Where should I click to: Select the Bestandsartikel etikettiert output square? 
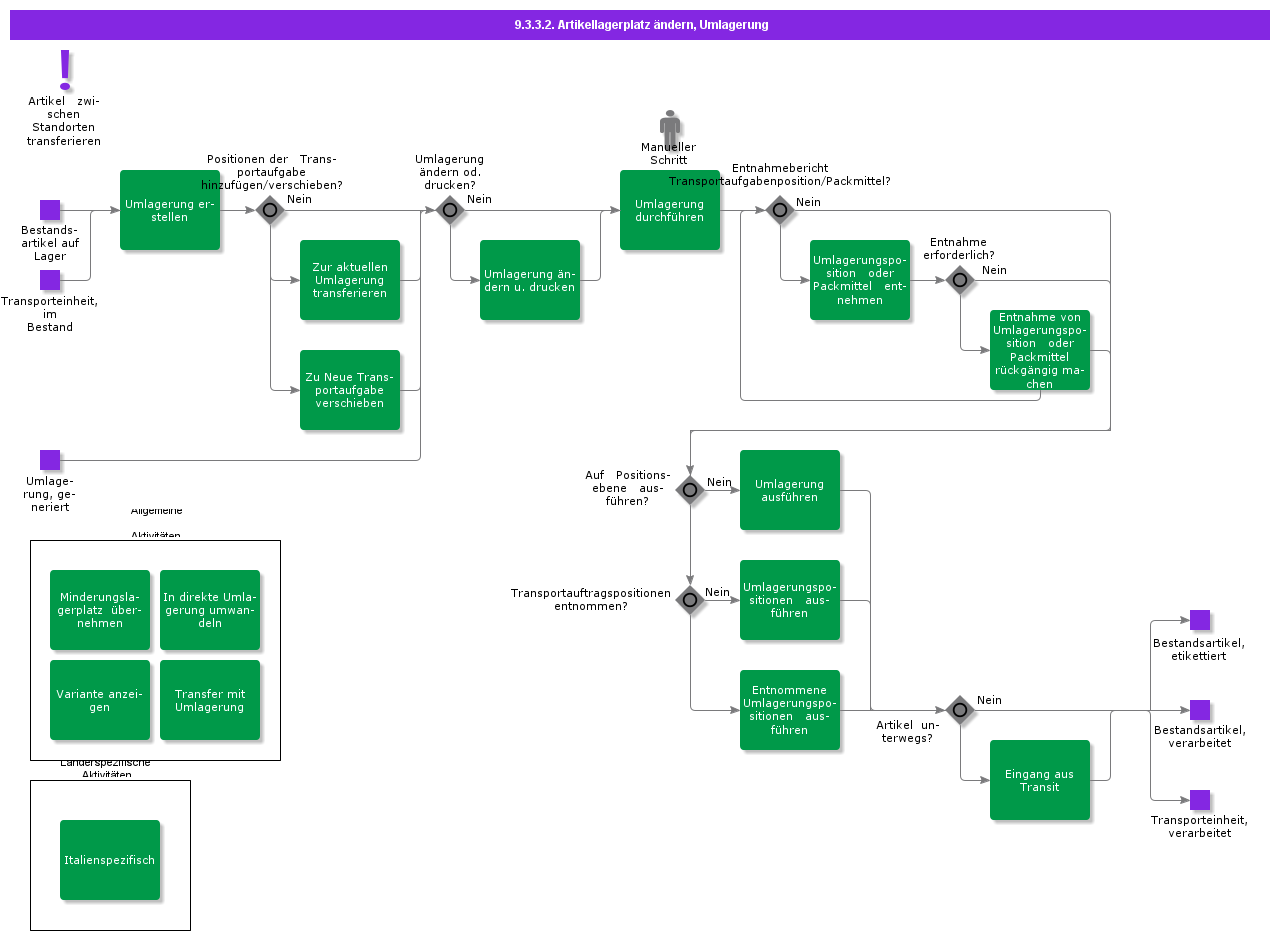1199,619
